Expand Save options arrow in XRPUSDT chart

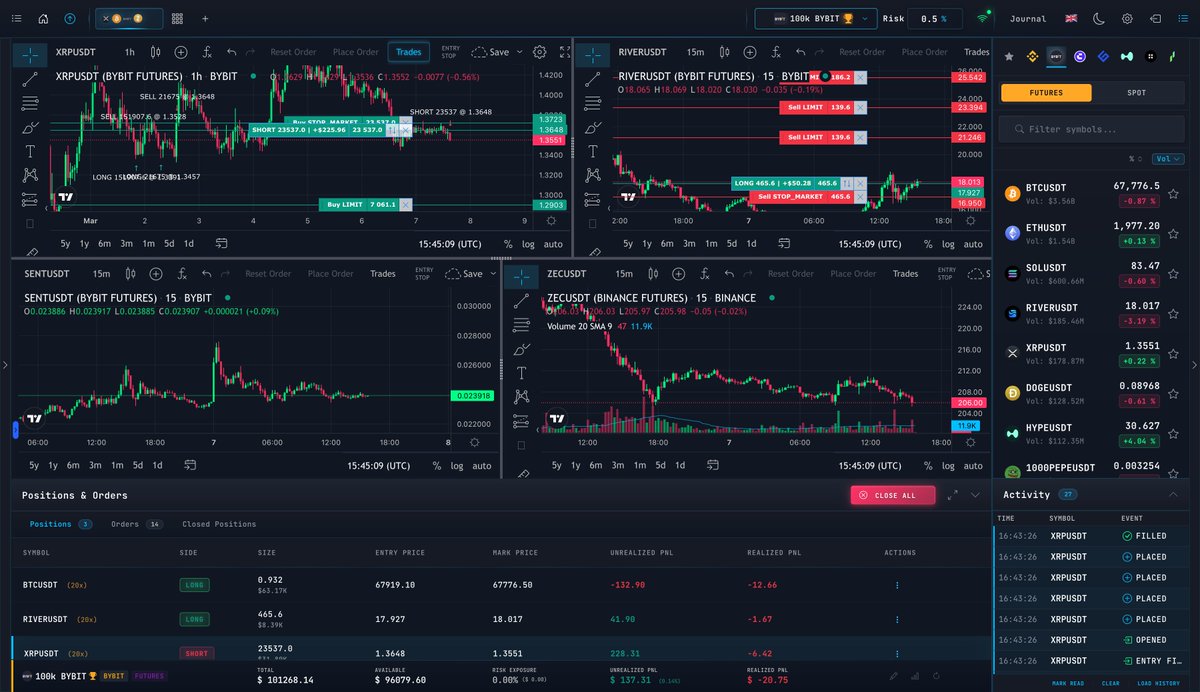[522, 52]
